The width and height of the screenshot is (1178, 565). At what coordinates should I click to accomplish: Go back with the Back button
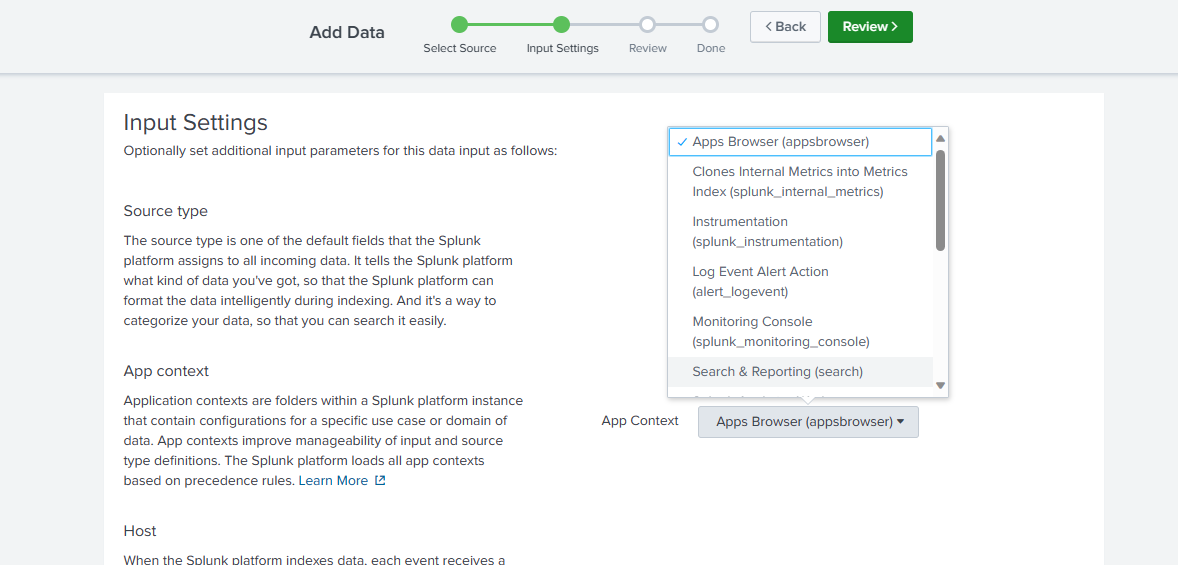(x=785, y=27)
